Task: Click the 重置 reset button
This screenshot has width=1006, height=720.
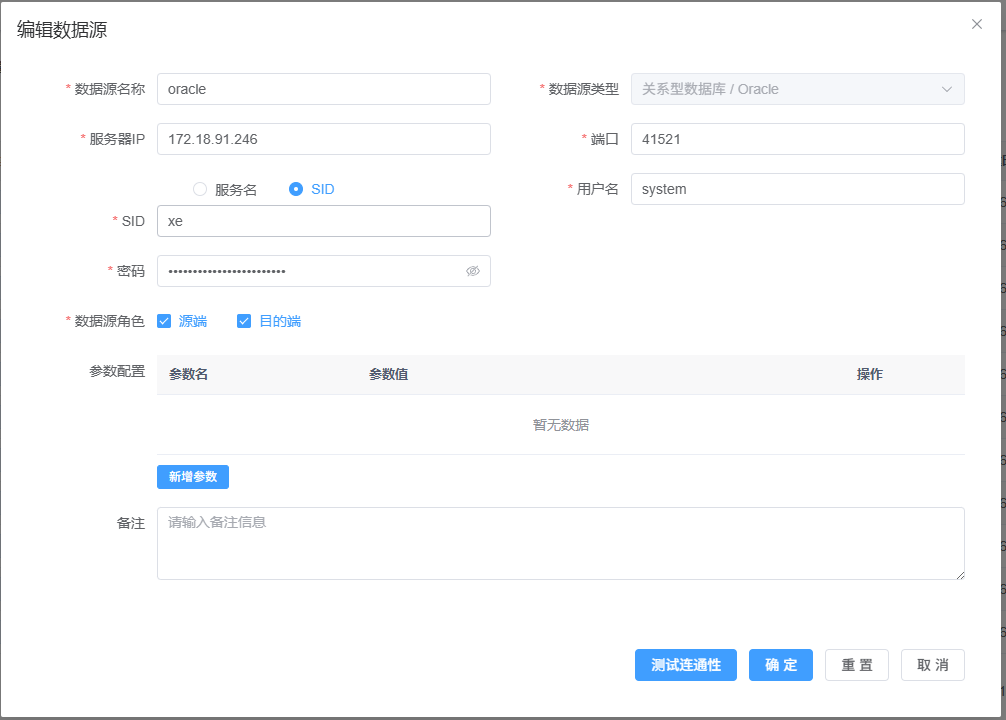Action: (x=857, y=665)
